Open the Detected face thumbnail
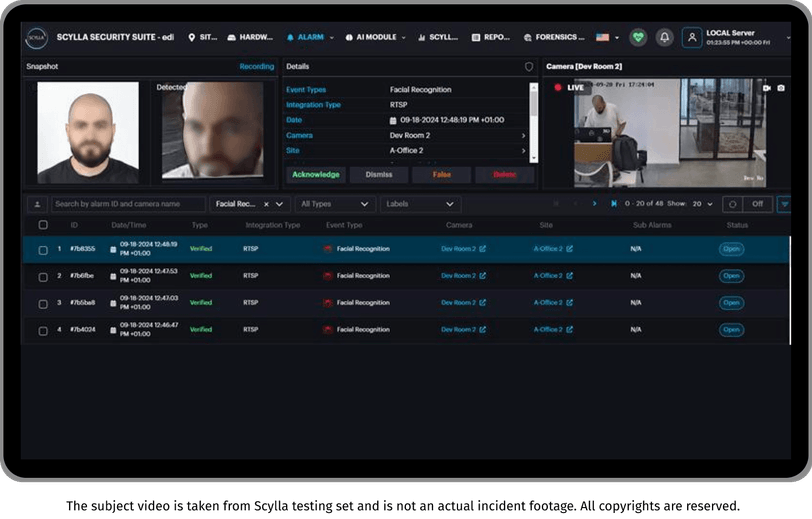This screenshot has height=519, width=812. (x=212, y=131)
